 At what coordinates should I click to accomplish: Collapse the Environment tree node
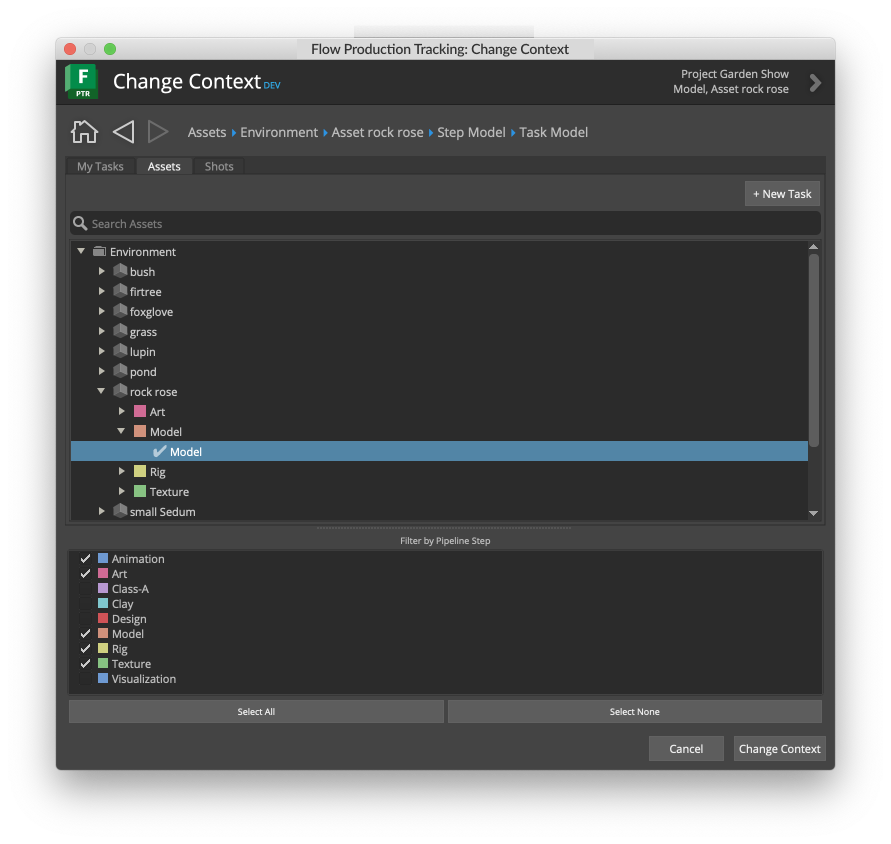click(x=81, y=251)
